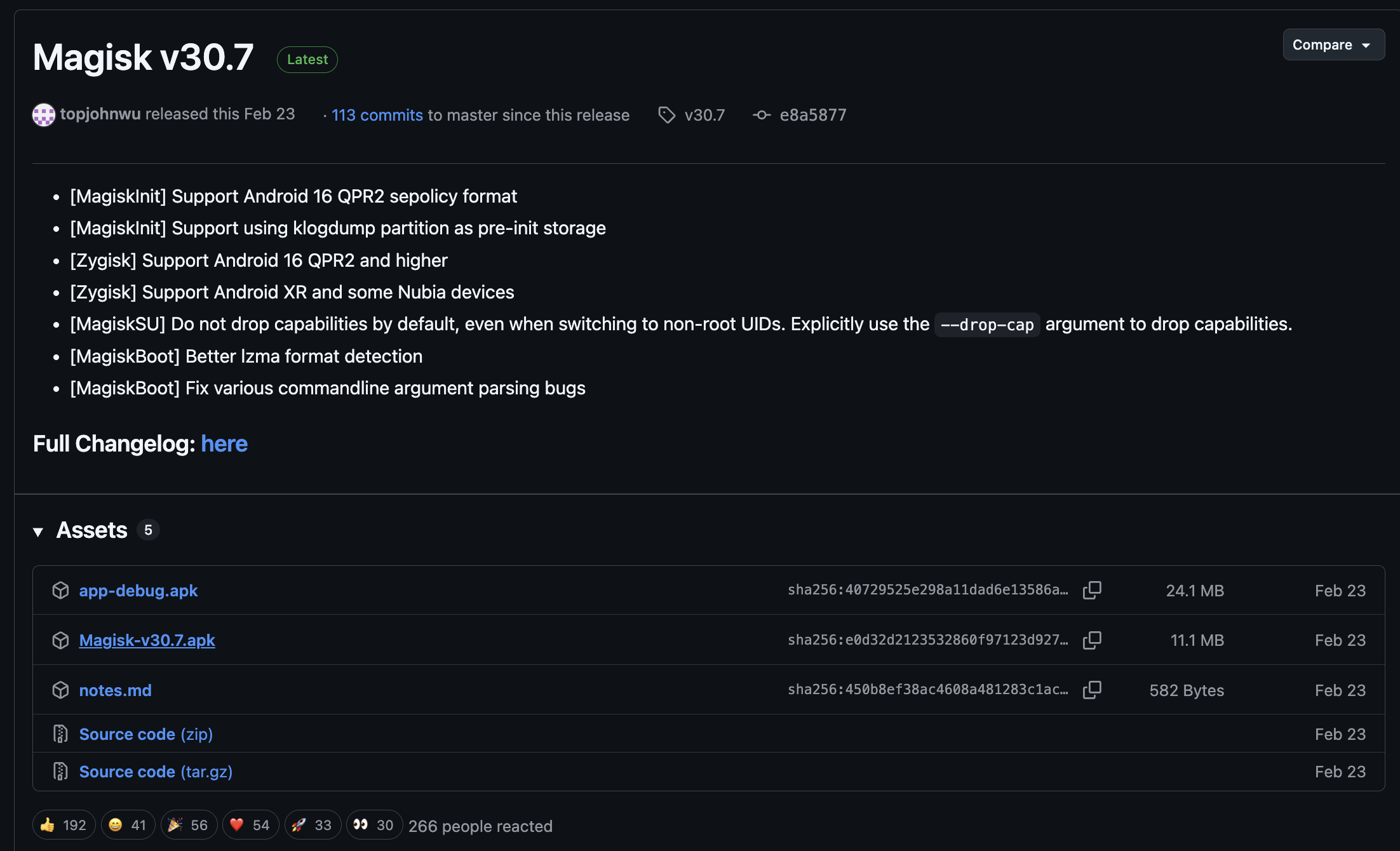Viewport: 1400px width, 851px height.
Task: Click zip file icon for Source code (zip)
Action: pyautogui.click(x=60, y=734)
